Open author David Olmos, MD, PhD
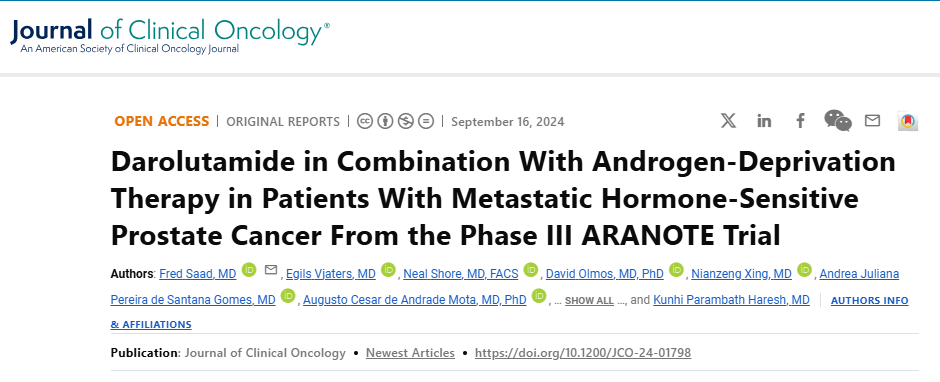This screenshot has height=382, width=940. tap(604, 274)
